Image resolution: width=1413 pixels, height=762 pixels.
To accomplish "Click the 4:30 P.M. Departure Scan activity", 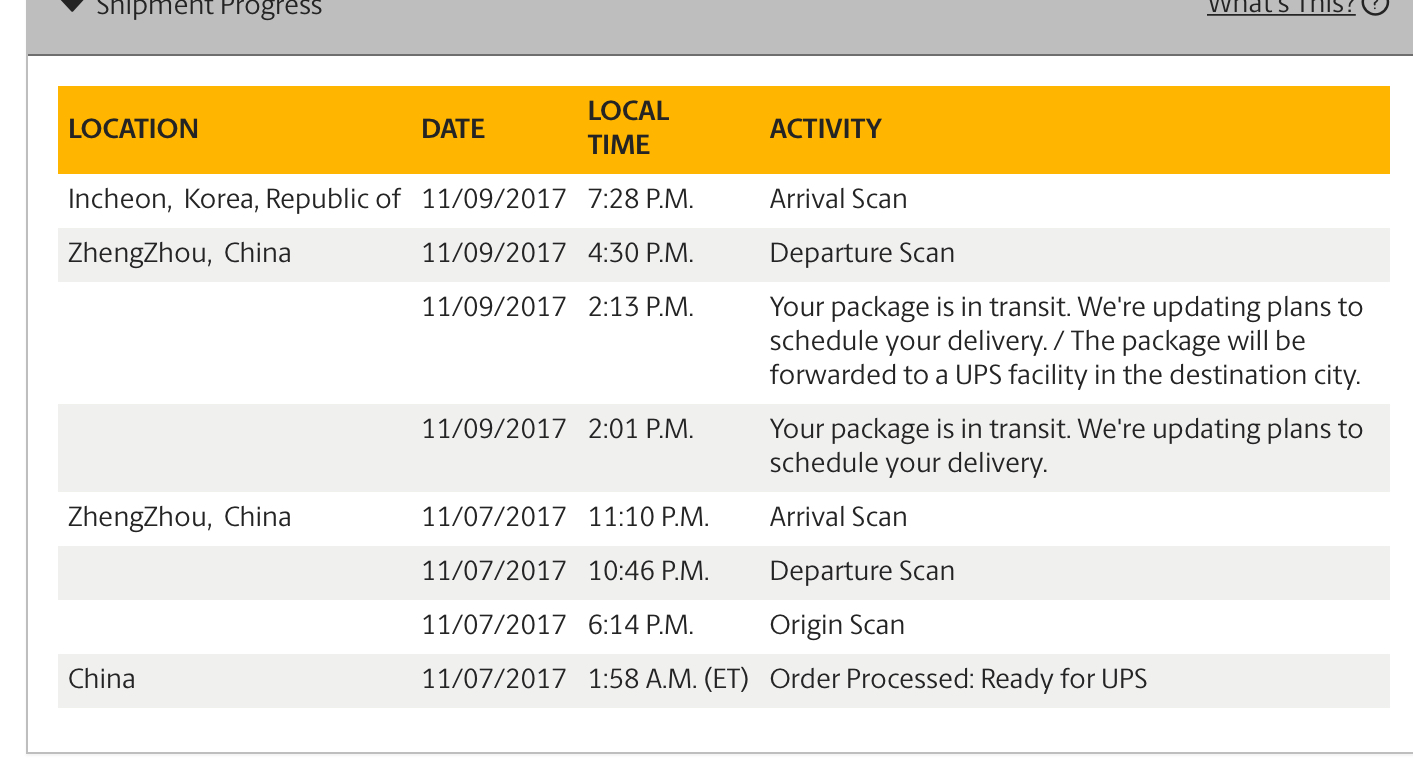I will coord(862,253).
